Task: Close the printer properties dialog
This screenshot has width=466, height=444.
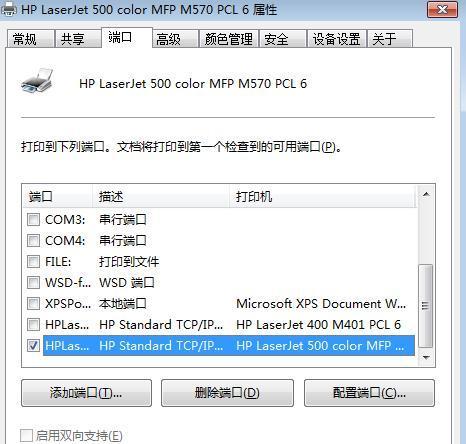Action: [x=442, y=9]
